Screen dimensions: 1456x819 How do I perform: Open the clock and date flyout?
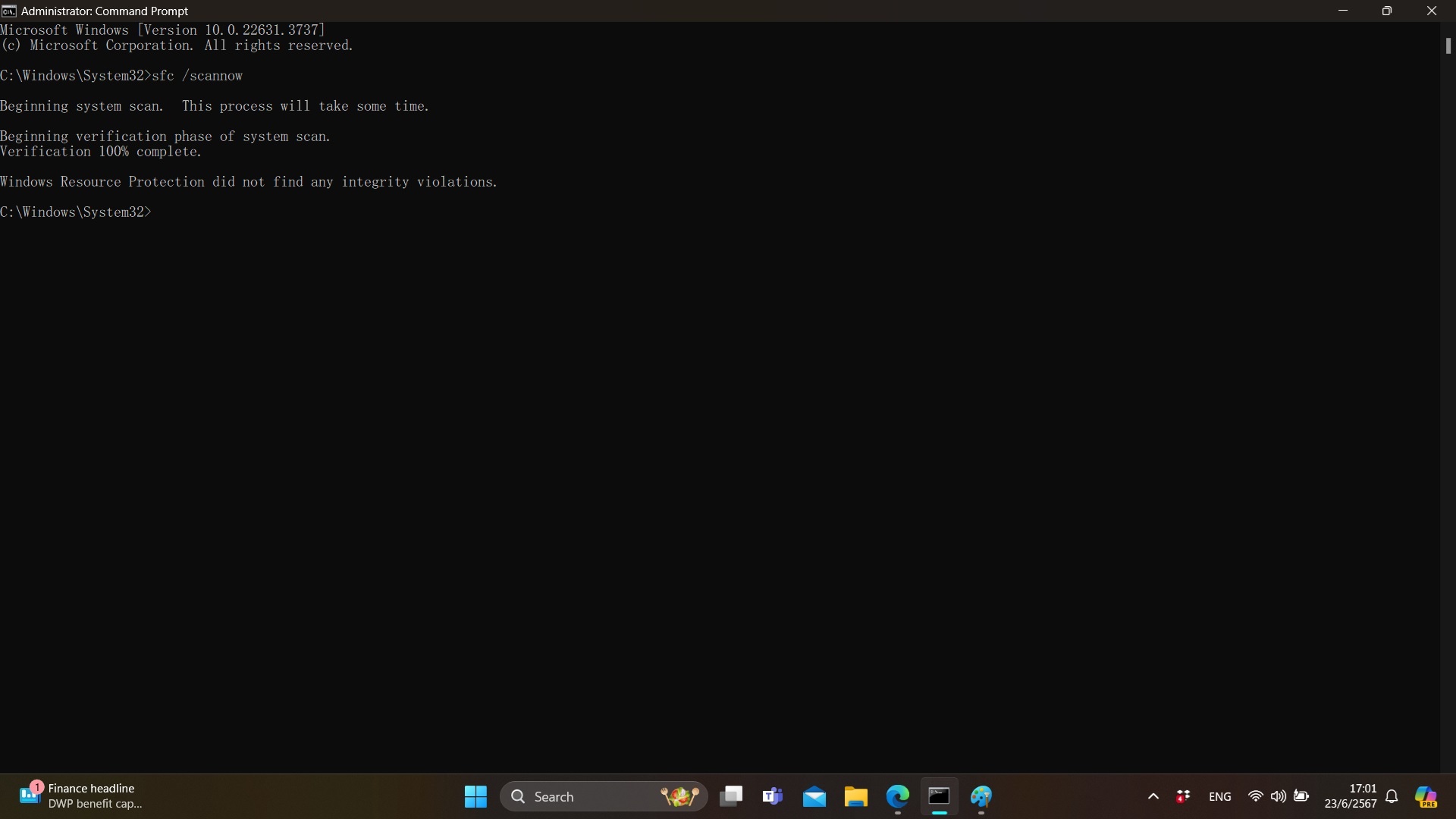(1350, 796)
